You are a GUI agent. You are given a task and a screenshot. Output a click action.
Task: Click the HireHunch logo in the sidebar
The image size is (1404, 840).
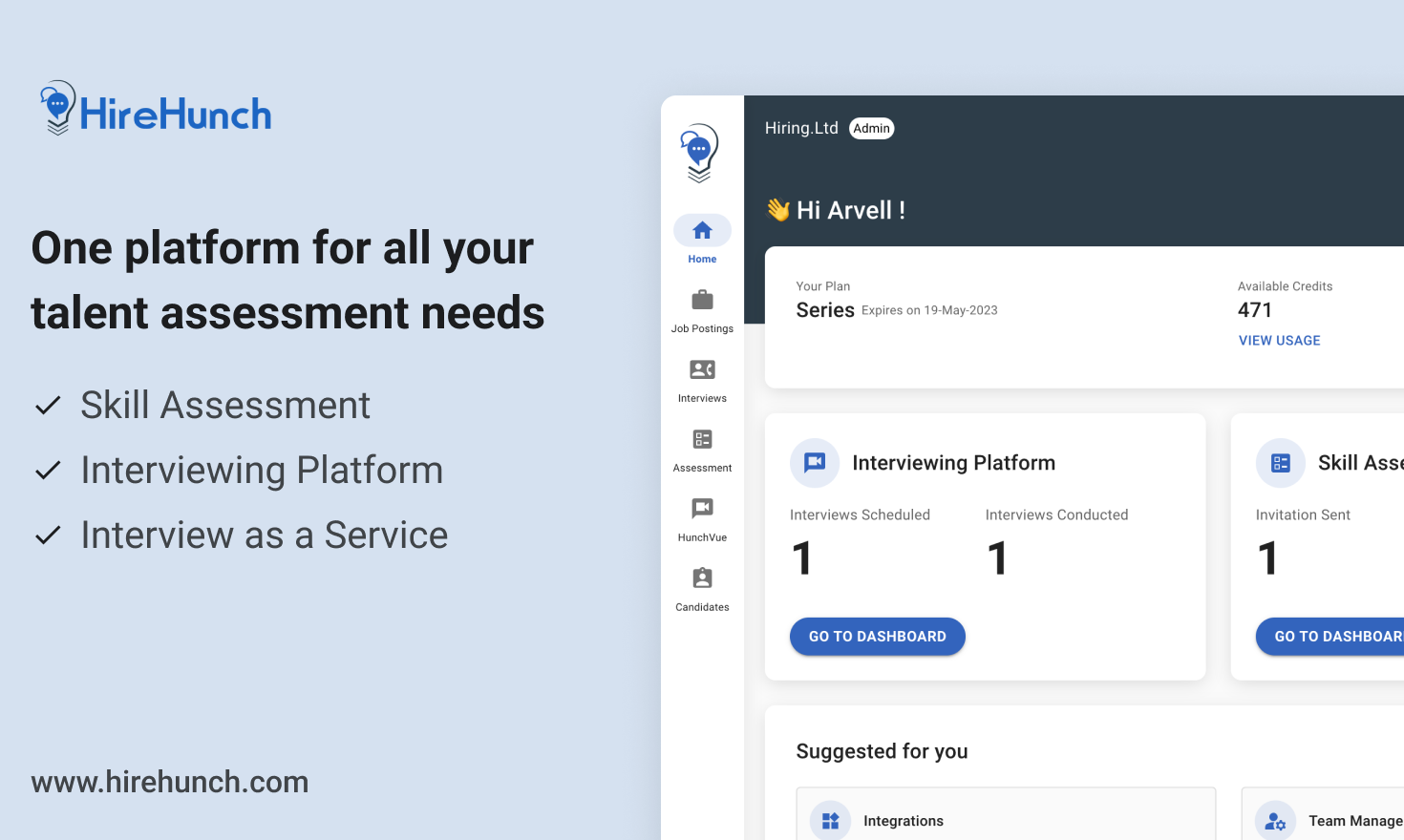click(699, 153)
